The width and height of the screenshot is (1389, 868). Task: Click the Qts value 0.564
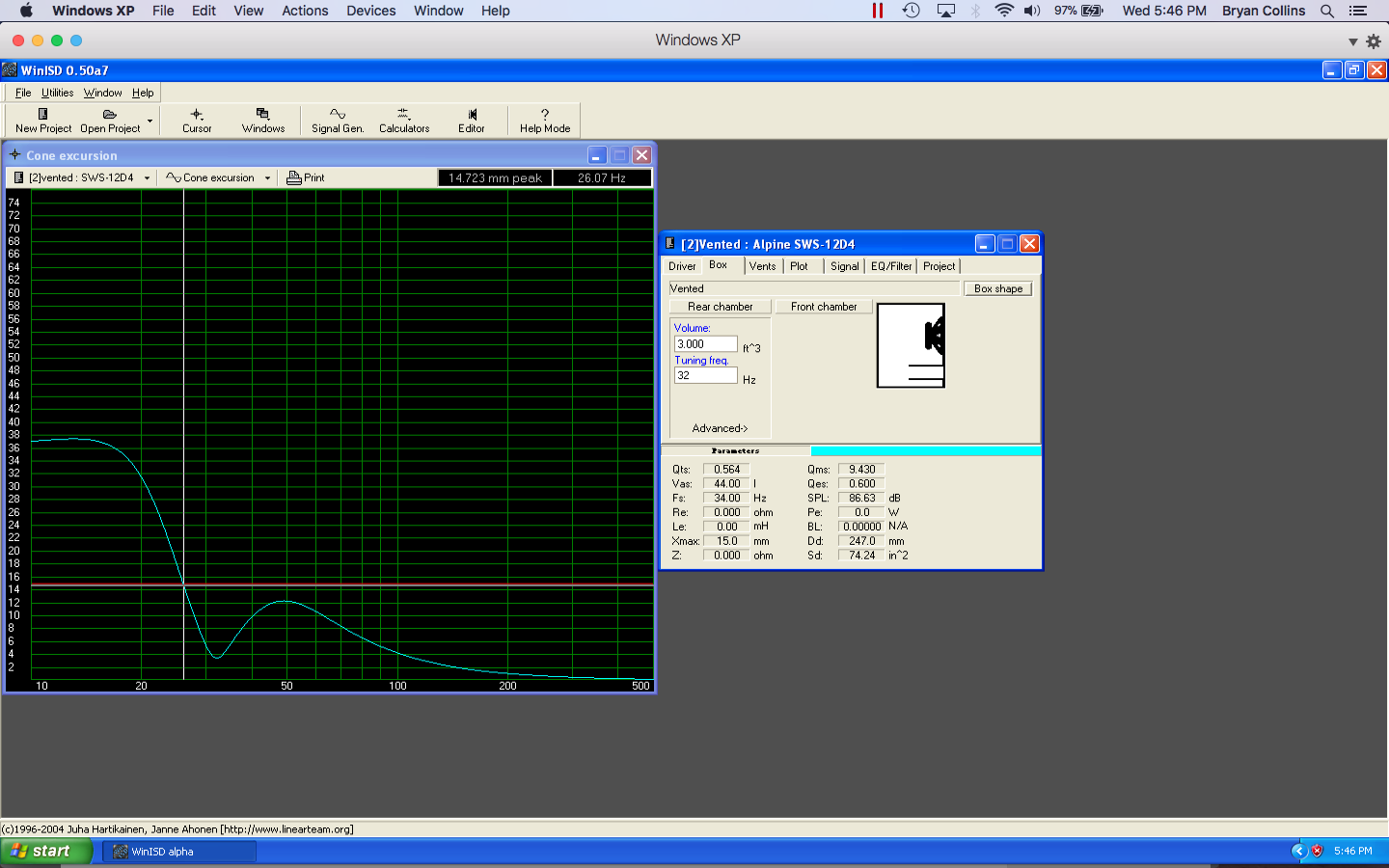click(x=726, y=470)
